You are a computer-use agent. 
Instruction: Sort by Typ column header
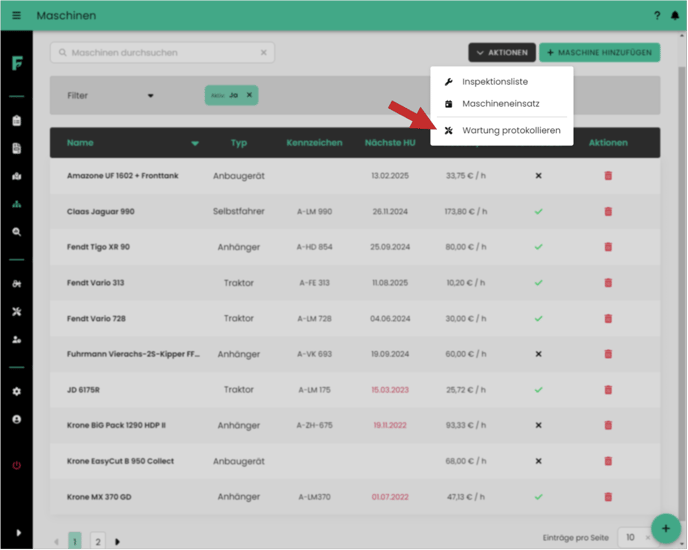(x=239, y=143)
